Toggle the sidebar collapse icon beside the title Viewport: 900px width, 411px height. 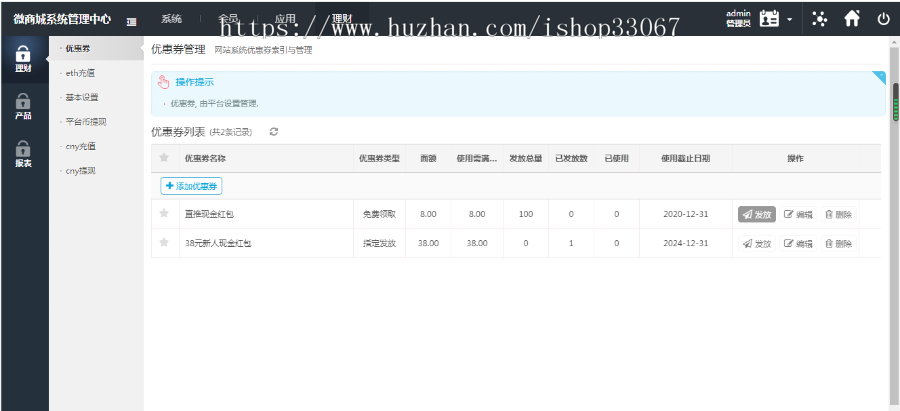pyautogui.click(x=131, y=21)
